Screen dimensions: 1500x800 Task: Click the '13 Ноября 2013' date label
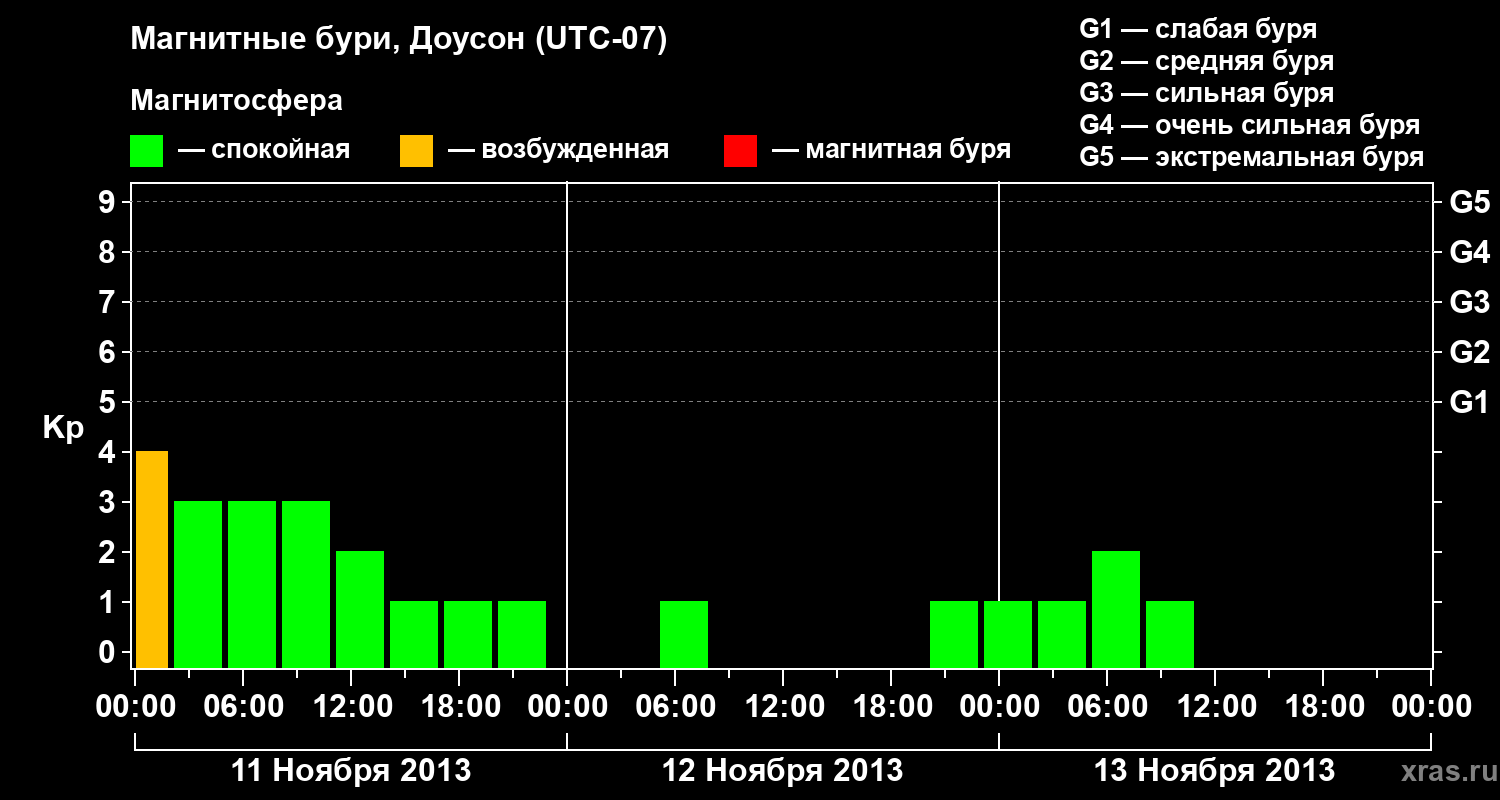point(1215,770)
